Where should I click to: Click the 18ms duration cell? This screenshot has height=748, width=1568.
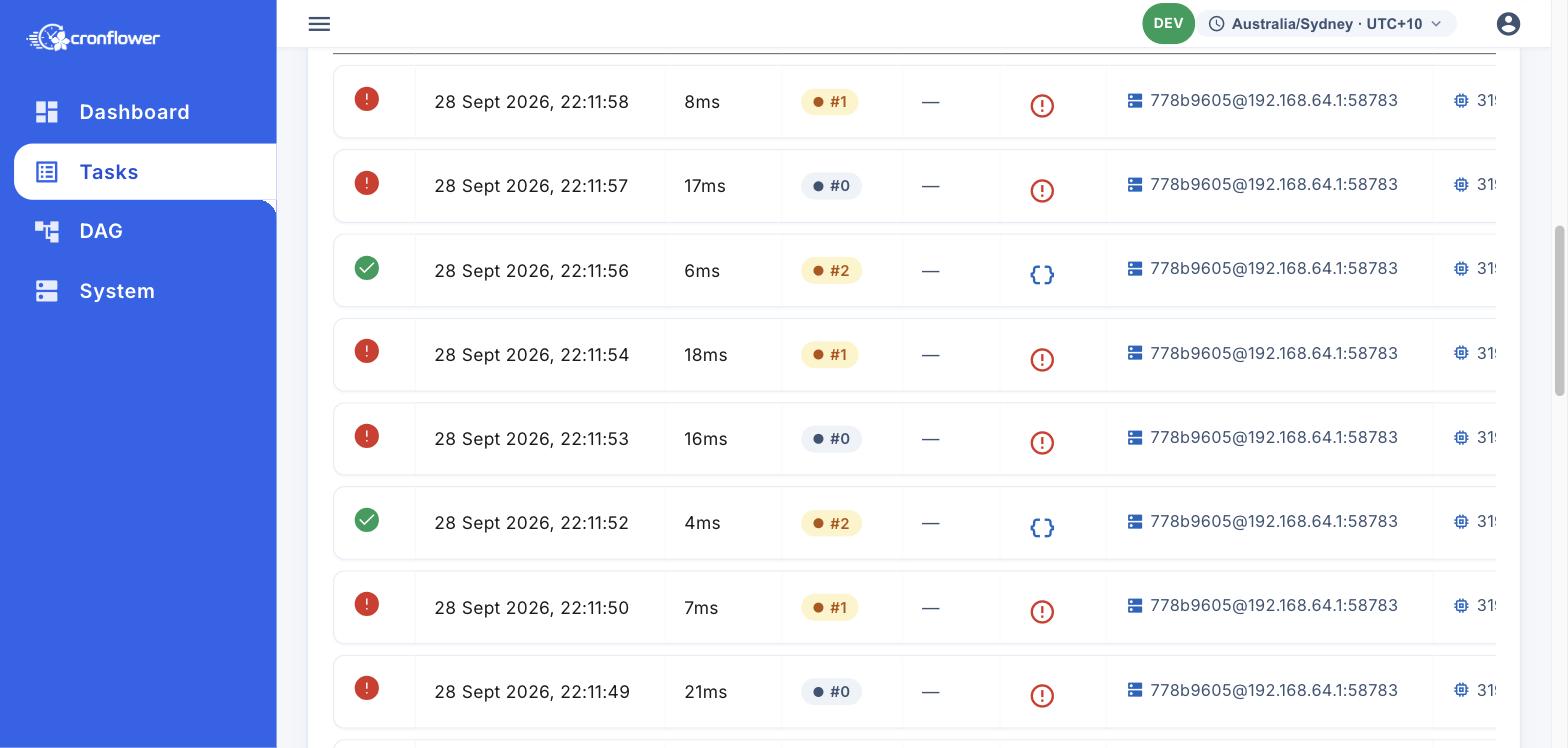[706, 355]
